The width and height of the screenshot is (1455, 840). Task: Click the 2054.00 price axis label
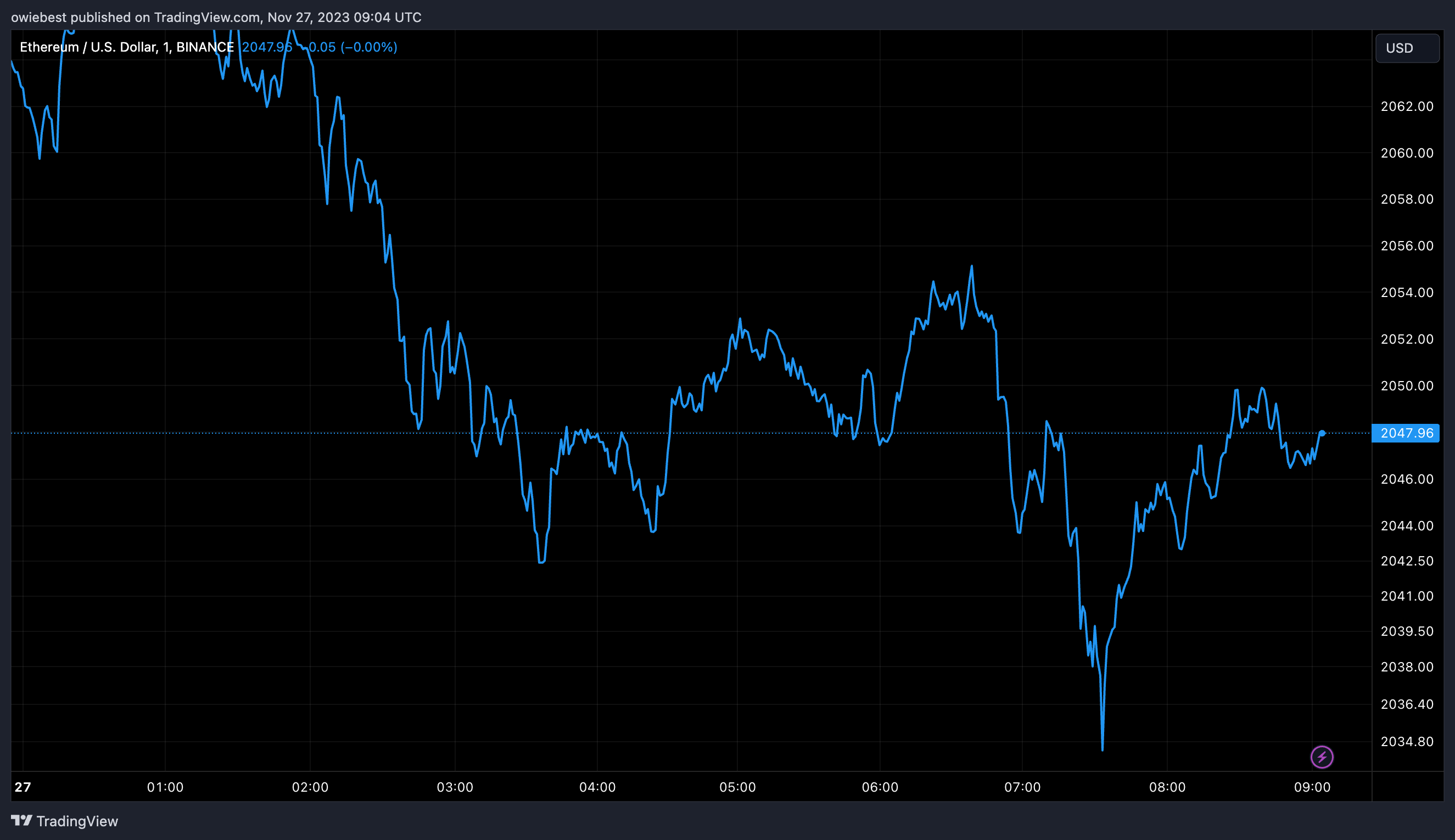tap(1407, 293)
